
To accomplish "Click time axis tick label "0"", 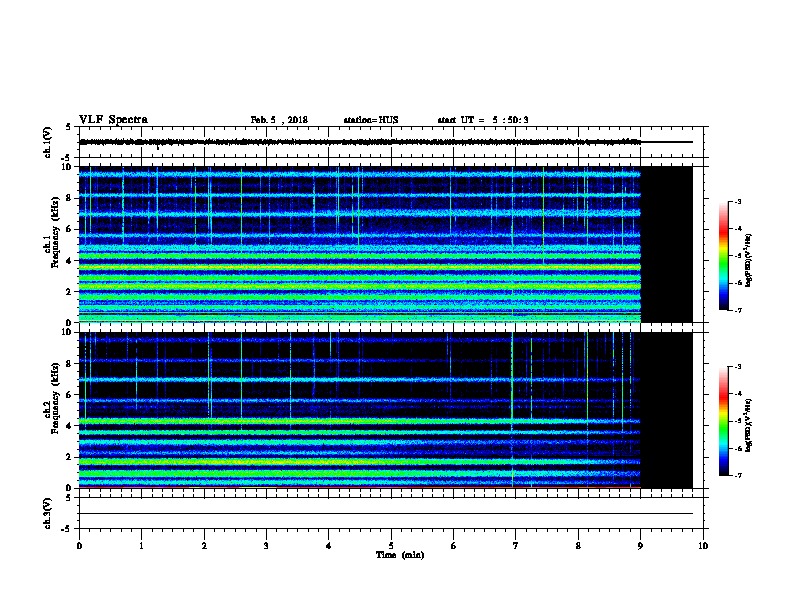I will coord(79,545).
